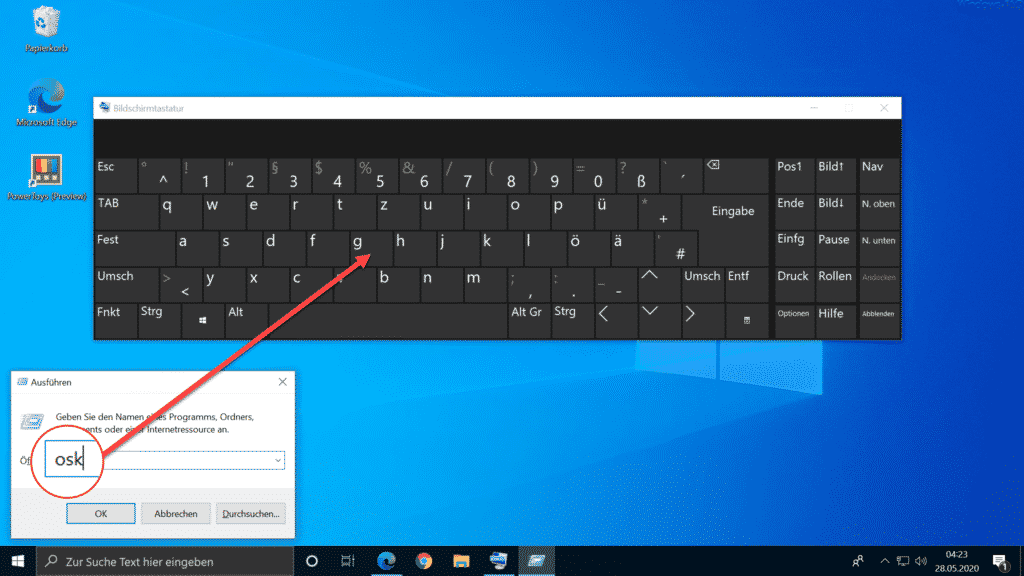Open Task View on the taskbar
1024x576 pixels.
click(347, 561)
